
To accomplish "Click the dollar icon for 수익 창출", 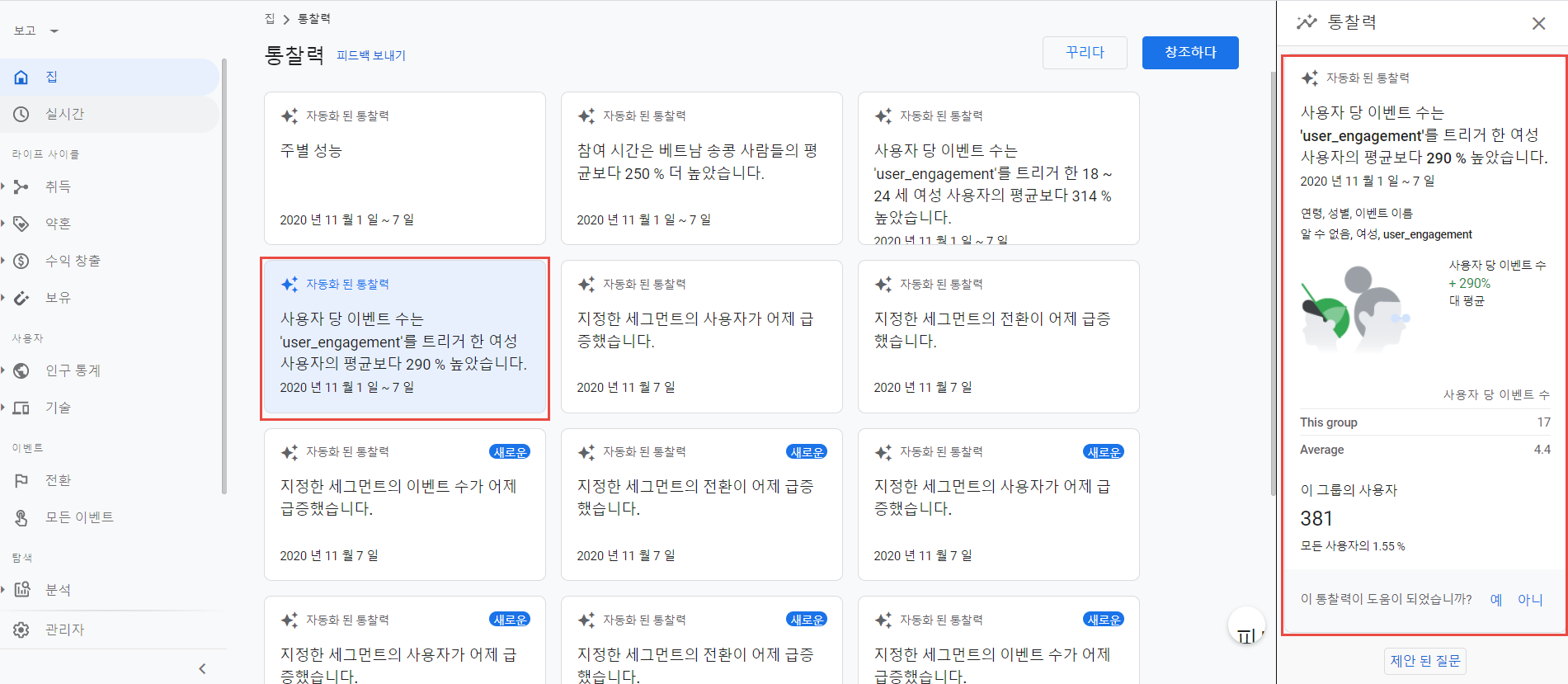I will click(21, 261).
